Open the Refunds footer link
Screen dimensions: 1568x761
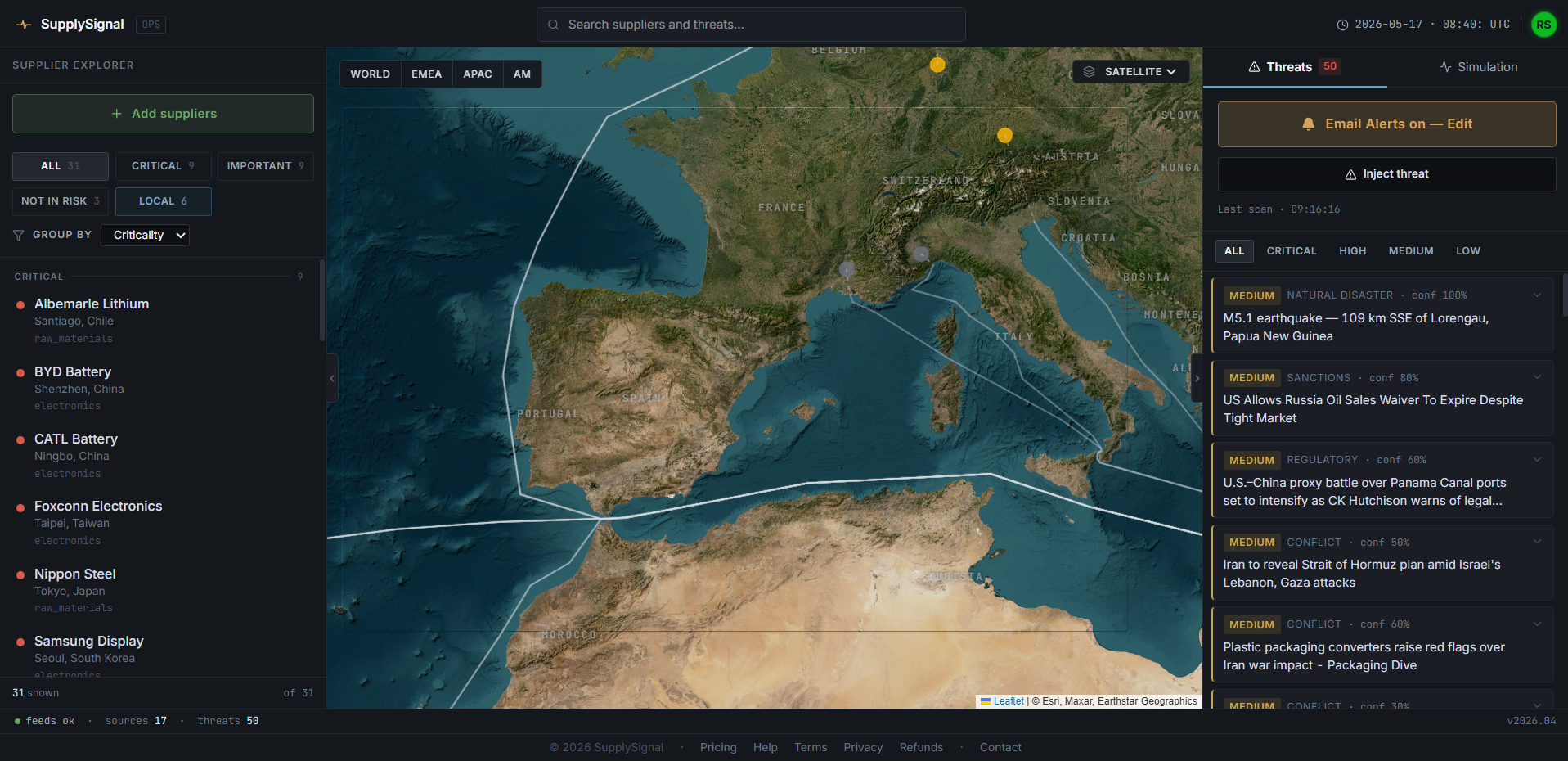pyautogui.click(x=921, y=748)
